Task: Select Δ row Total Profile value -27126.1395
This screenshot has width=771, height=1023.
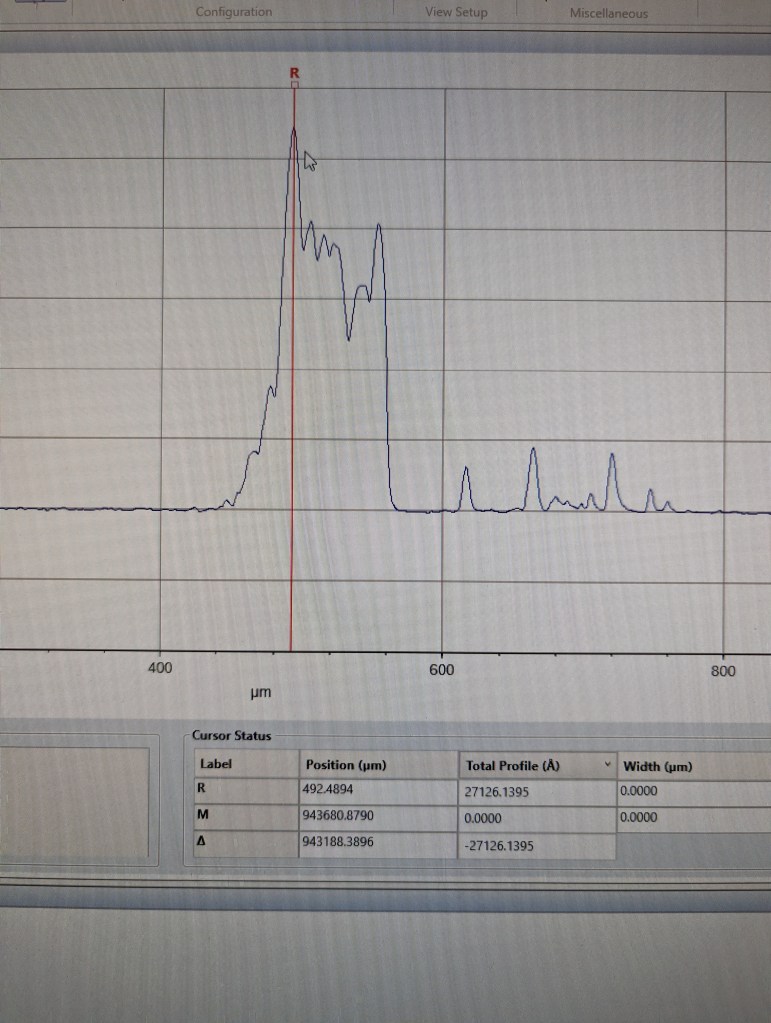Action: [537, 845]
